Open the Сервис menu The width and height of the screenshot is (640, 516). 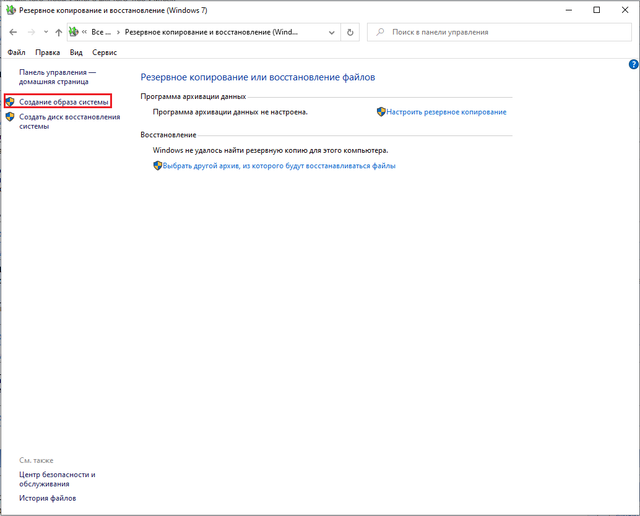click(x=104, y=52)
